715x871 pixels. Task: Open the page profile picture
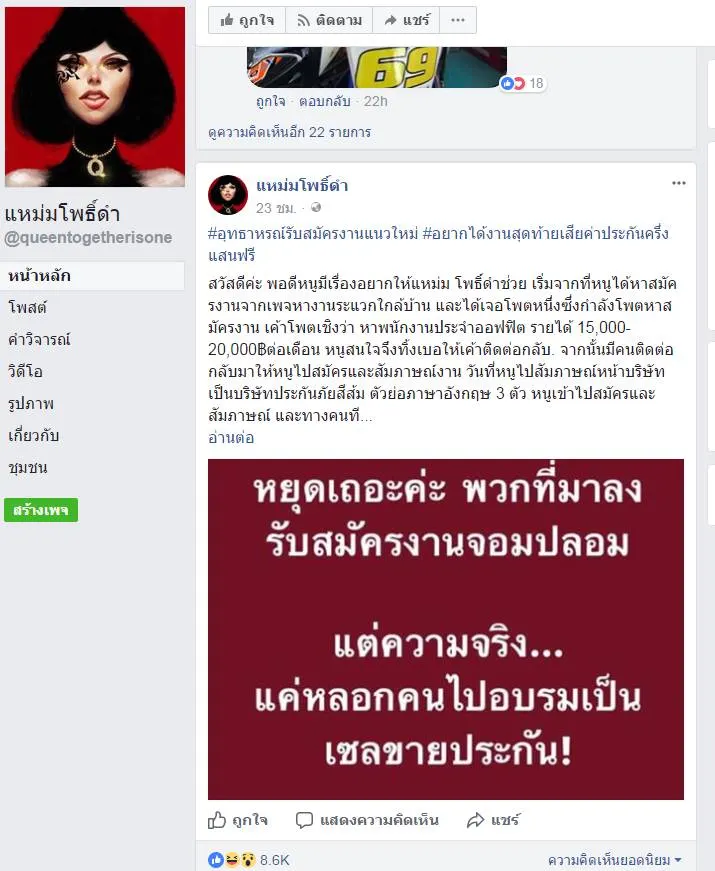[95, 97]
